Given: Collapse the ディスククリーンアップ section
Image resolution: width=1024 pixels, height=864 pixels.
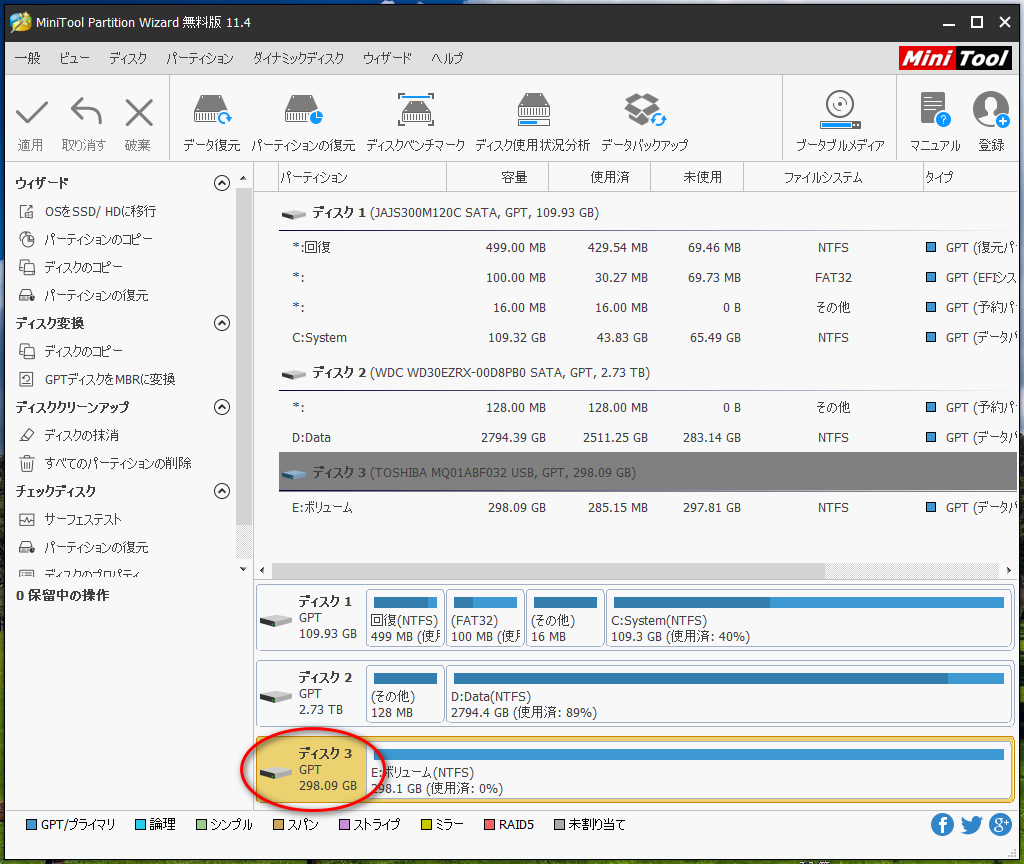Looking at the screenshot, I should [222, 407].
